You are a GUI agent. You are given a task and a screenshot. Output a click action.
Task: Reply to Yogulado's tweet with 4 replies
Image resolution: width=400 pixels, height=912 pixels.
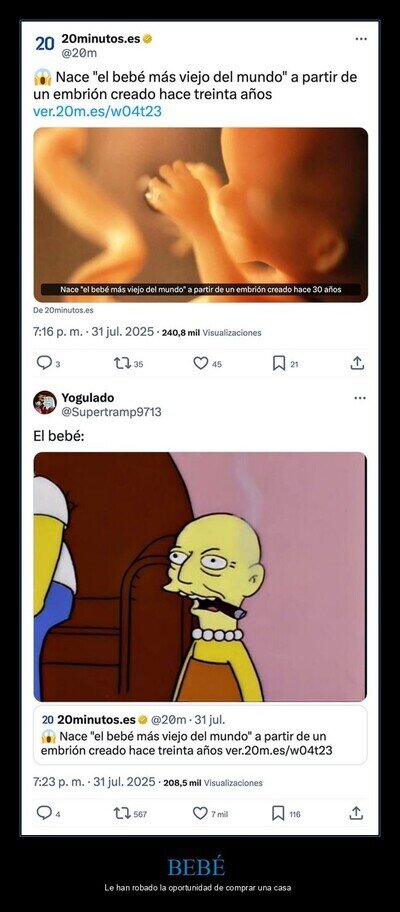[x=44, y=813]
